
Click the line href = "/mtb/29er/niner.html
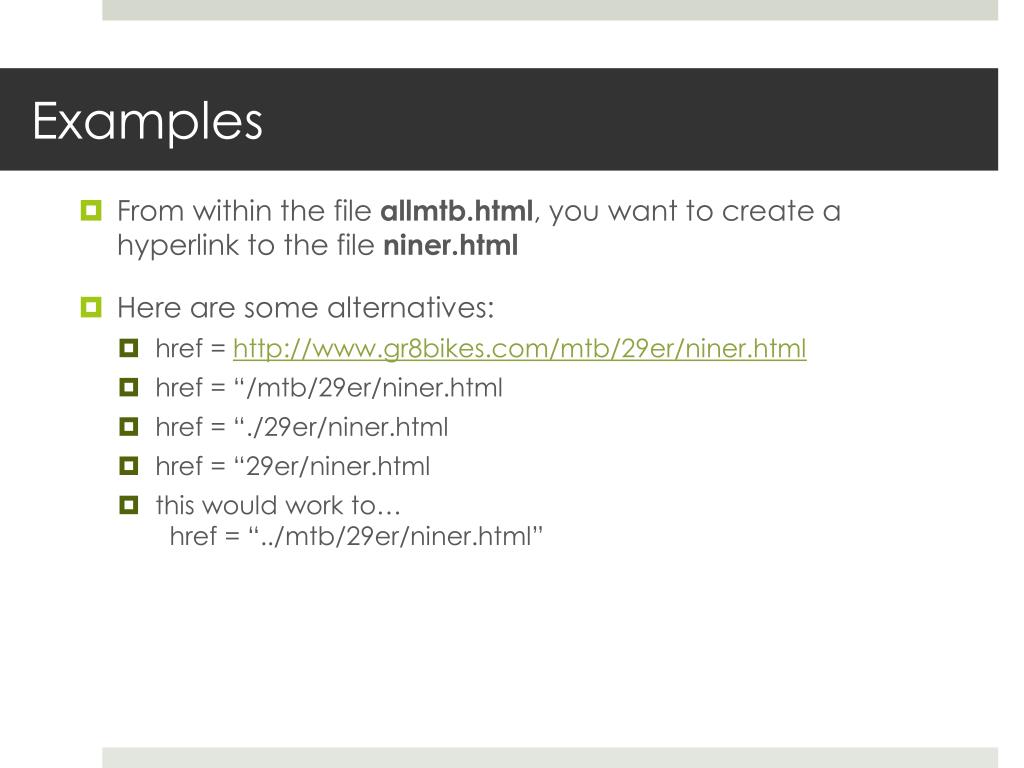coord(329,388)
